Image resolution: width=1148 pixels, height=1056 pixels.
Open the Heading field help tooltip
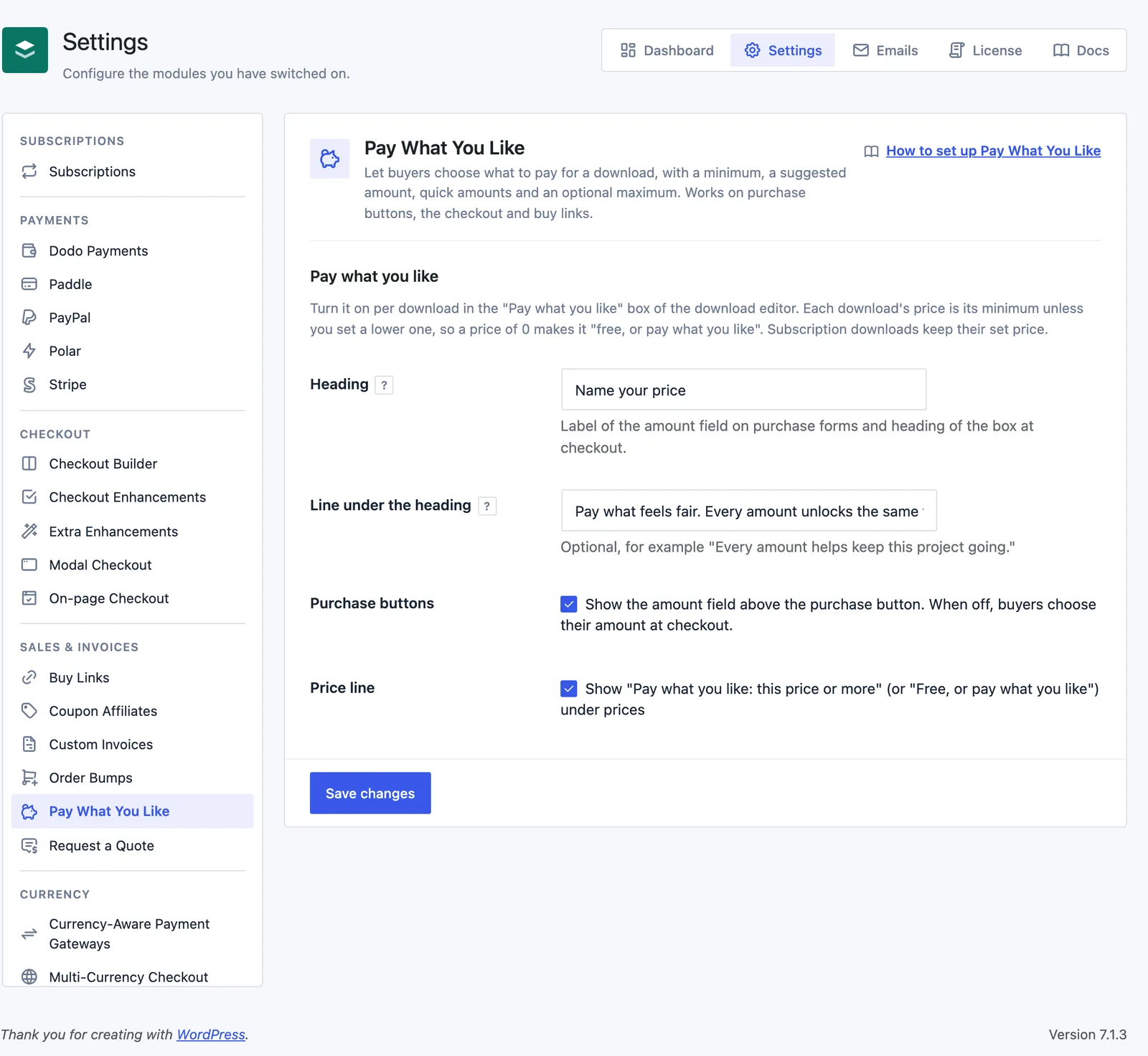click(384, 385)
